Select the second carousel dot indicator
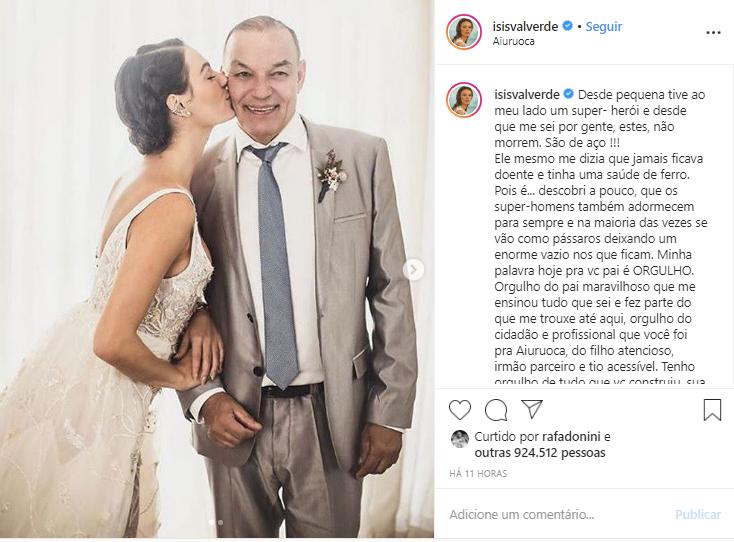This screenshot has width=734, height=542. 221,522
